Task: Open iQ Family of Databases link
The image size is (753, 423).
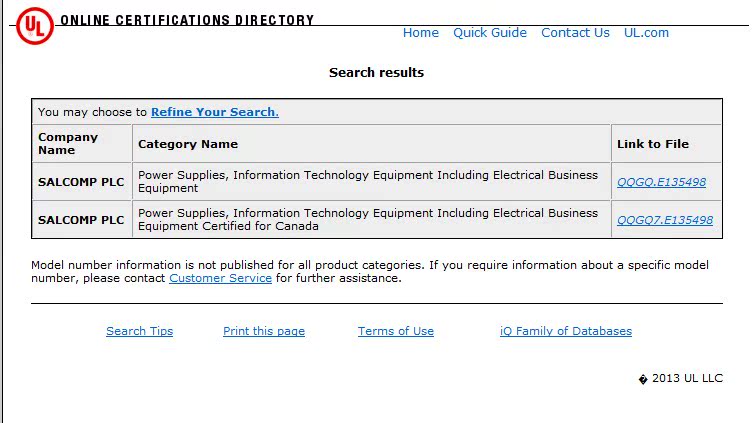Action: click(565, 331)
